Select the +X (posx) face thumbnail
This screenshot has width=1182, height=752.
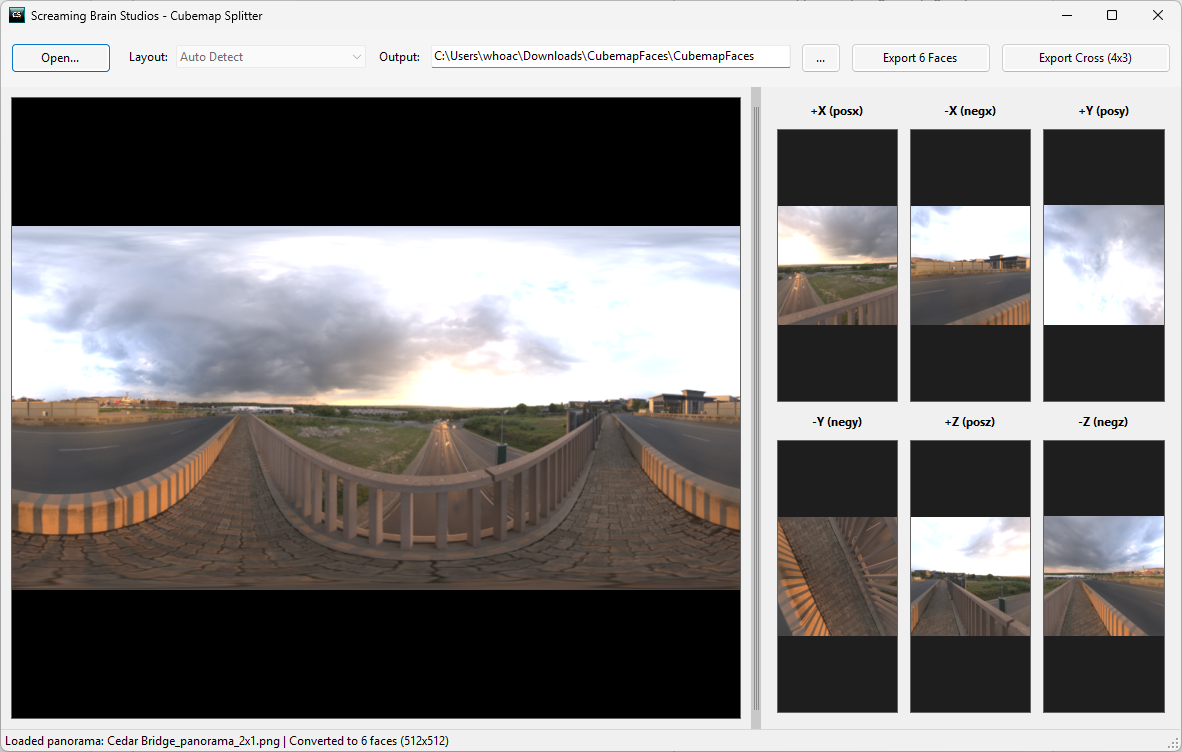click(x=838, y=265)
